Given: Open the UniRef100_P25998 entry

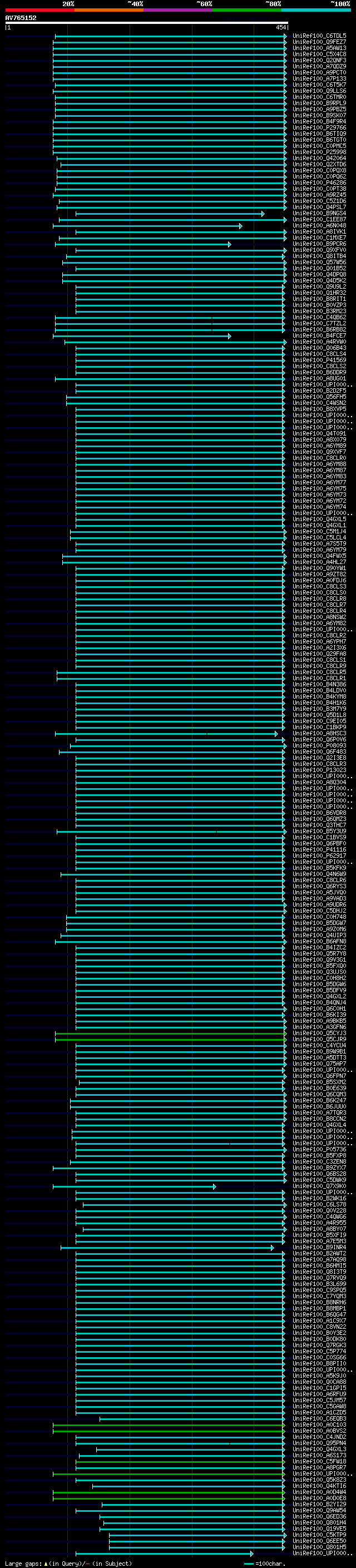Looking at the screenshot, I should point(319,152).
